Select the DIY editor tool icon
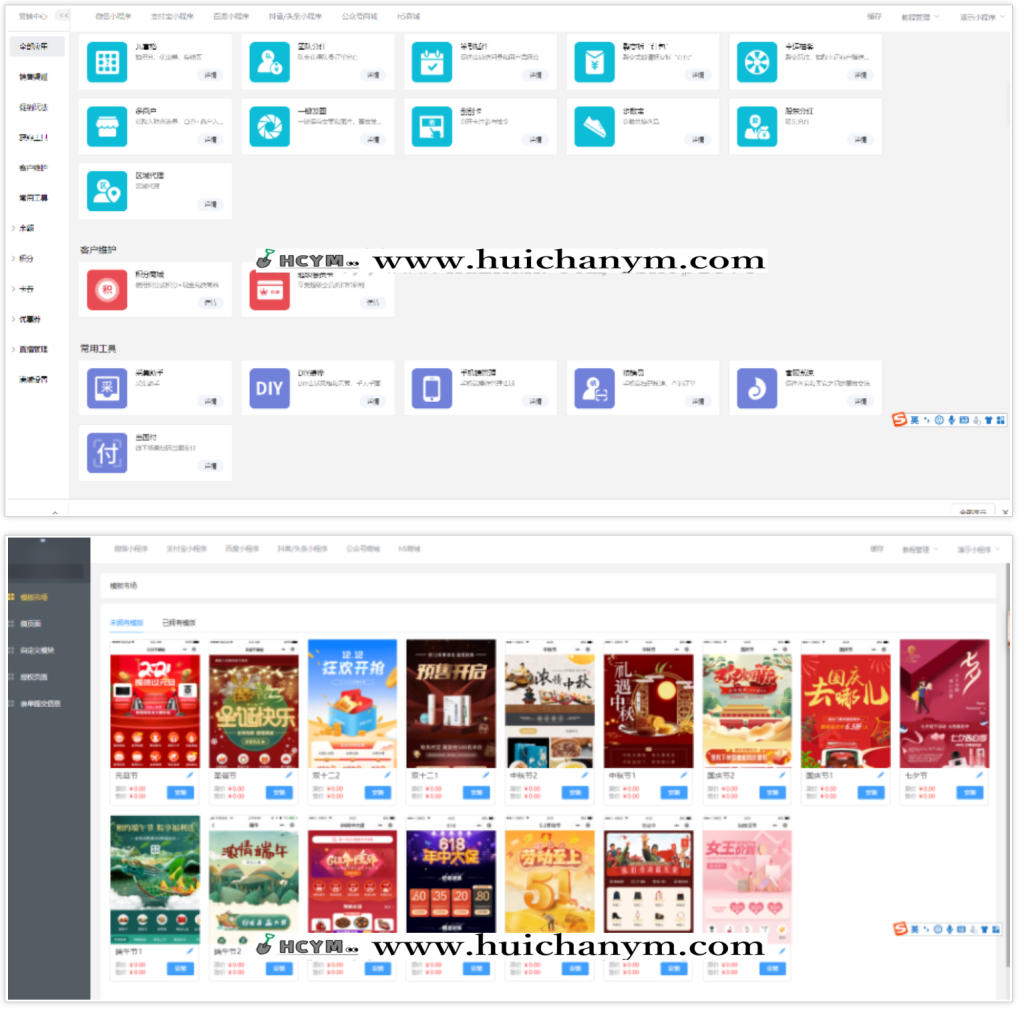 269,388
